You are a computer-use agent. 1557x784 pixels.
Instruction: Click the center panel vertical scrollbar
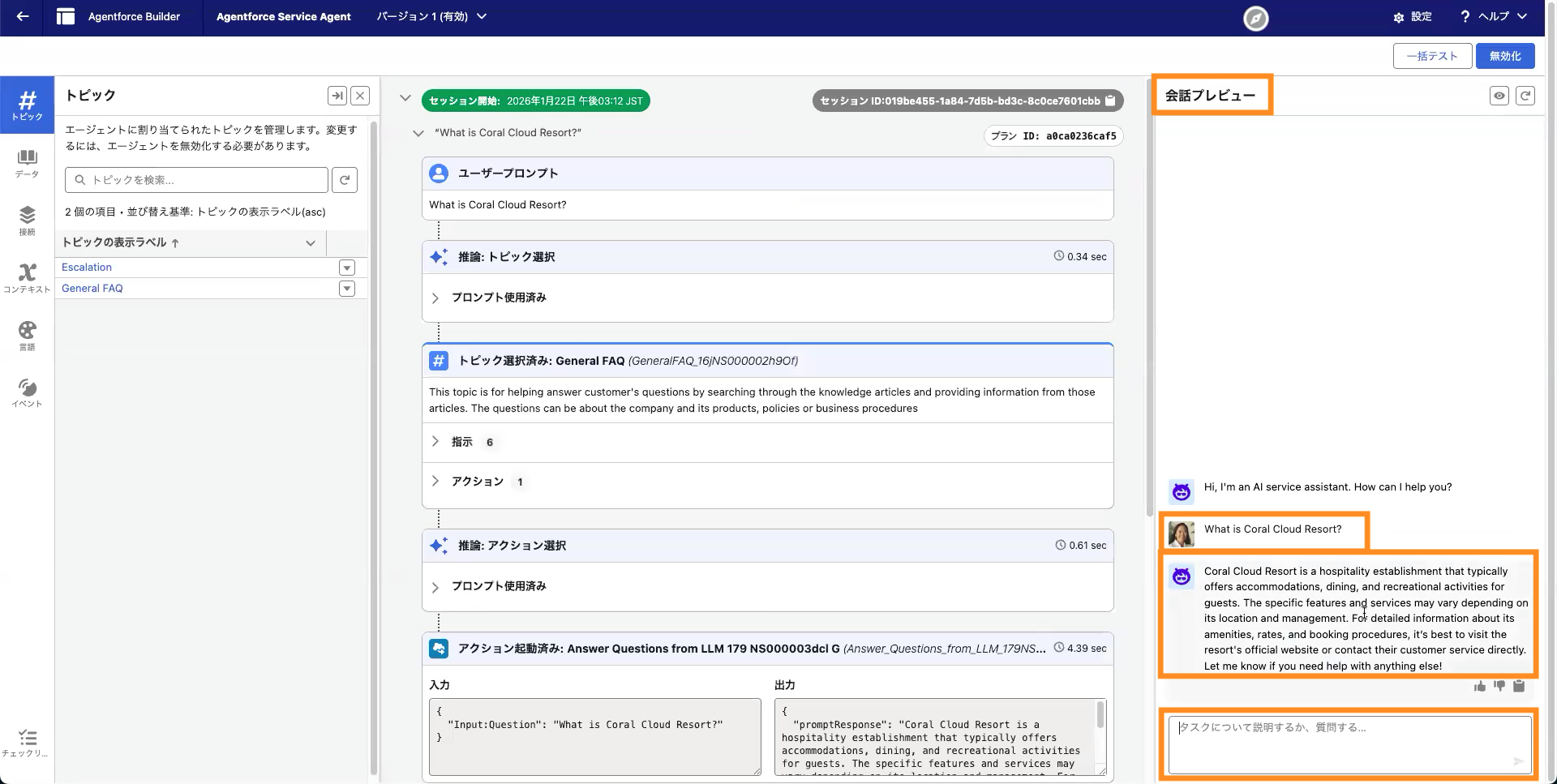click(x=1149, y=299)
